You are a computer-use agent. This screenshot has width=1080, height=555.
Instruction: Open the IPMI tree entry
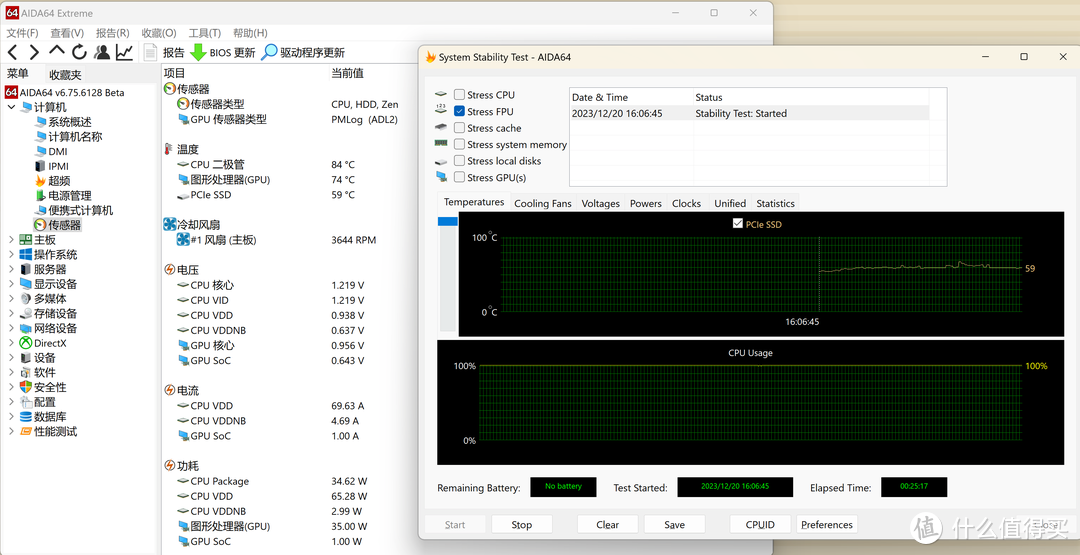click(x=59, y=166)
